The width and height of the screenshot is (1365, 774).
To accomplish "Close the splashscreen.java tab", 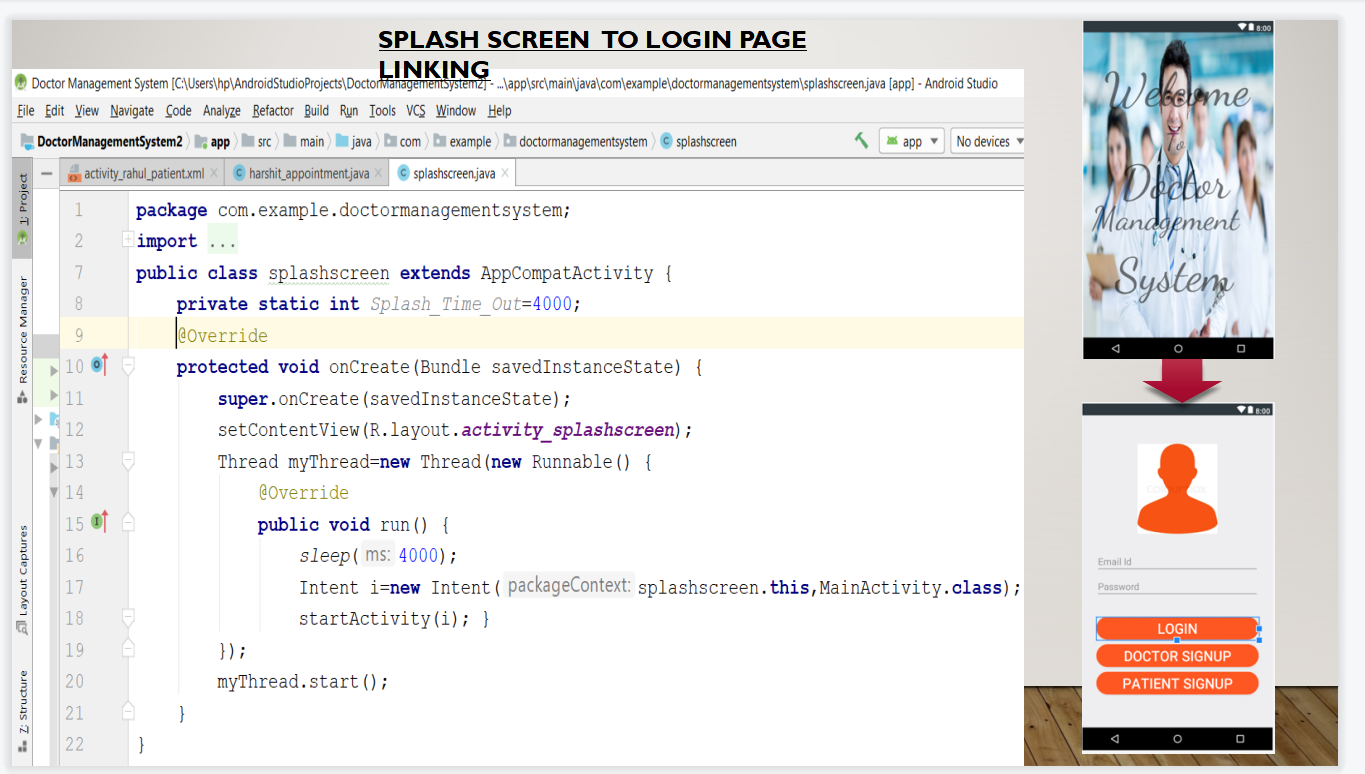I will [505, 173].
